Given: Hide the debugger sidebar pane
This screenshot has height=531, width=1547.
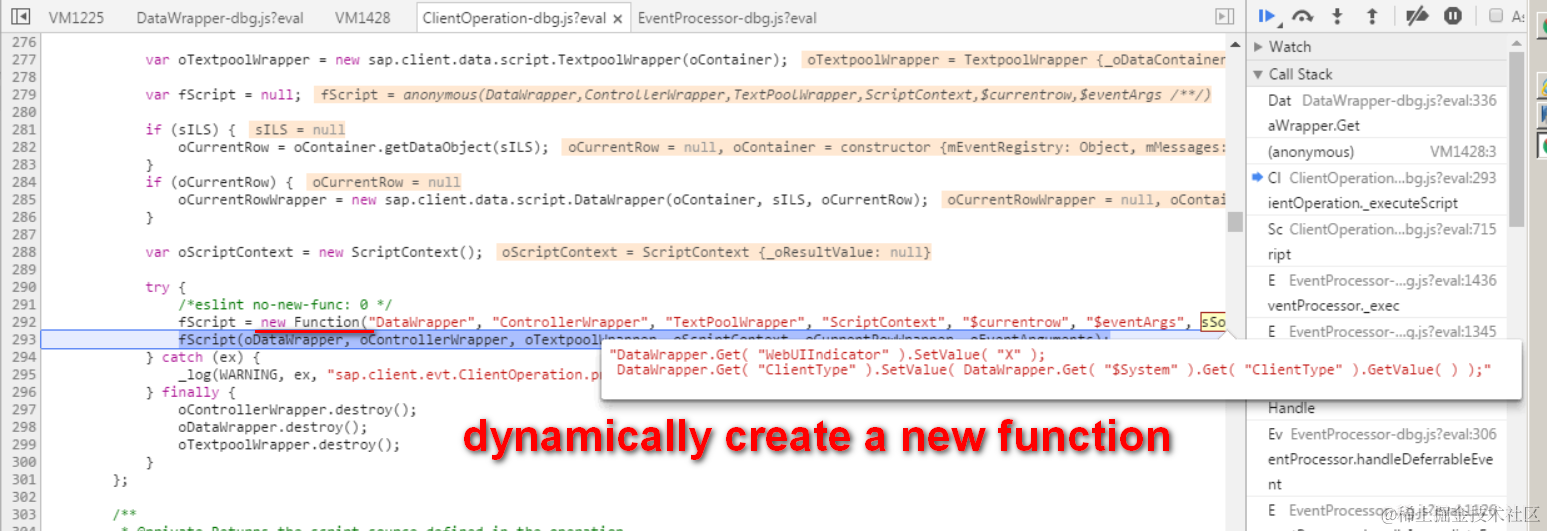Looking at the screenshot, I should click(x=1224, y=16).
